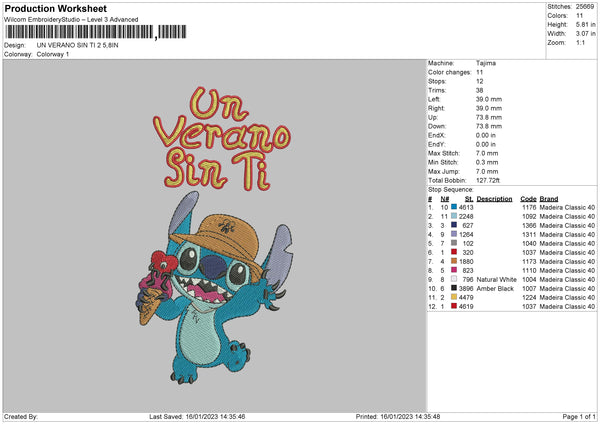Image resolution: width=600 pixels, height=424 pixels.
Task: Click the 'Created By:' footer label
Action: [x=21, y=416]
